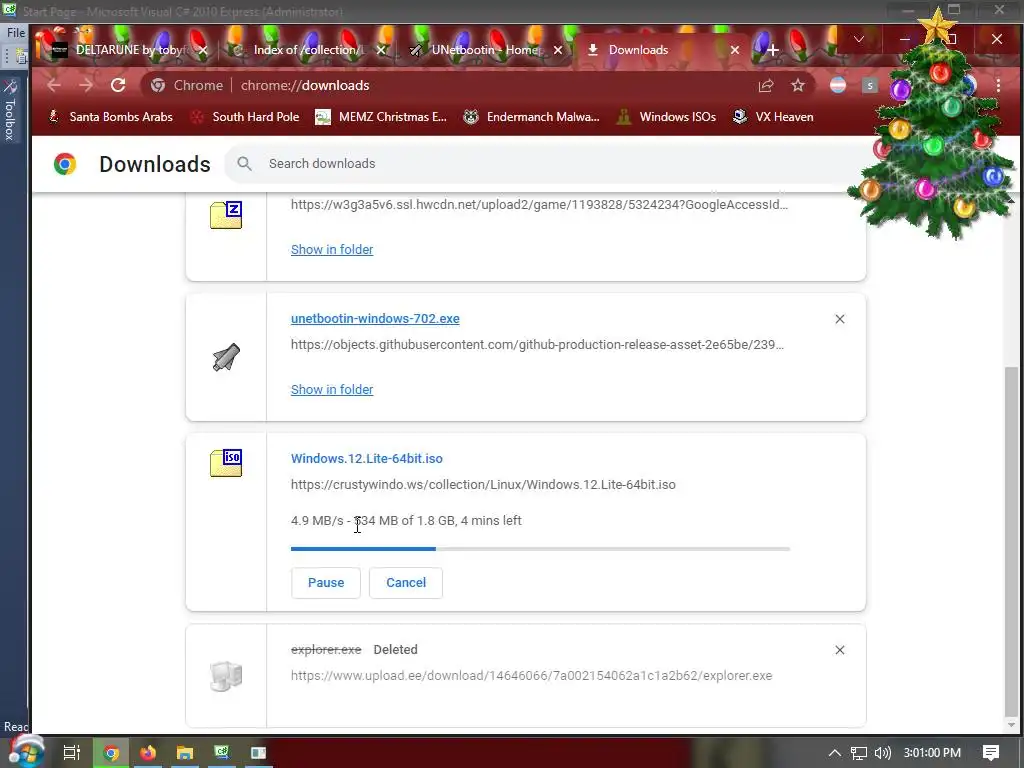Click the explorer.exe computer icon
The height and width of the screenshot is (768, 1024).
click(226, 676)
